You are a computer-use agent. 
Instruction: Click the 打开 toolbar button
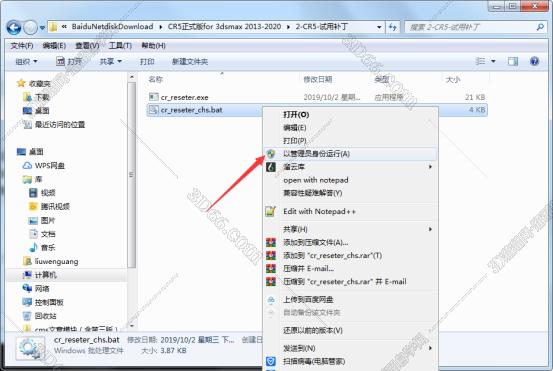tap(69, 62)
